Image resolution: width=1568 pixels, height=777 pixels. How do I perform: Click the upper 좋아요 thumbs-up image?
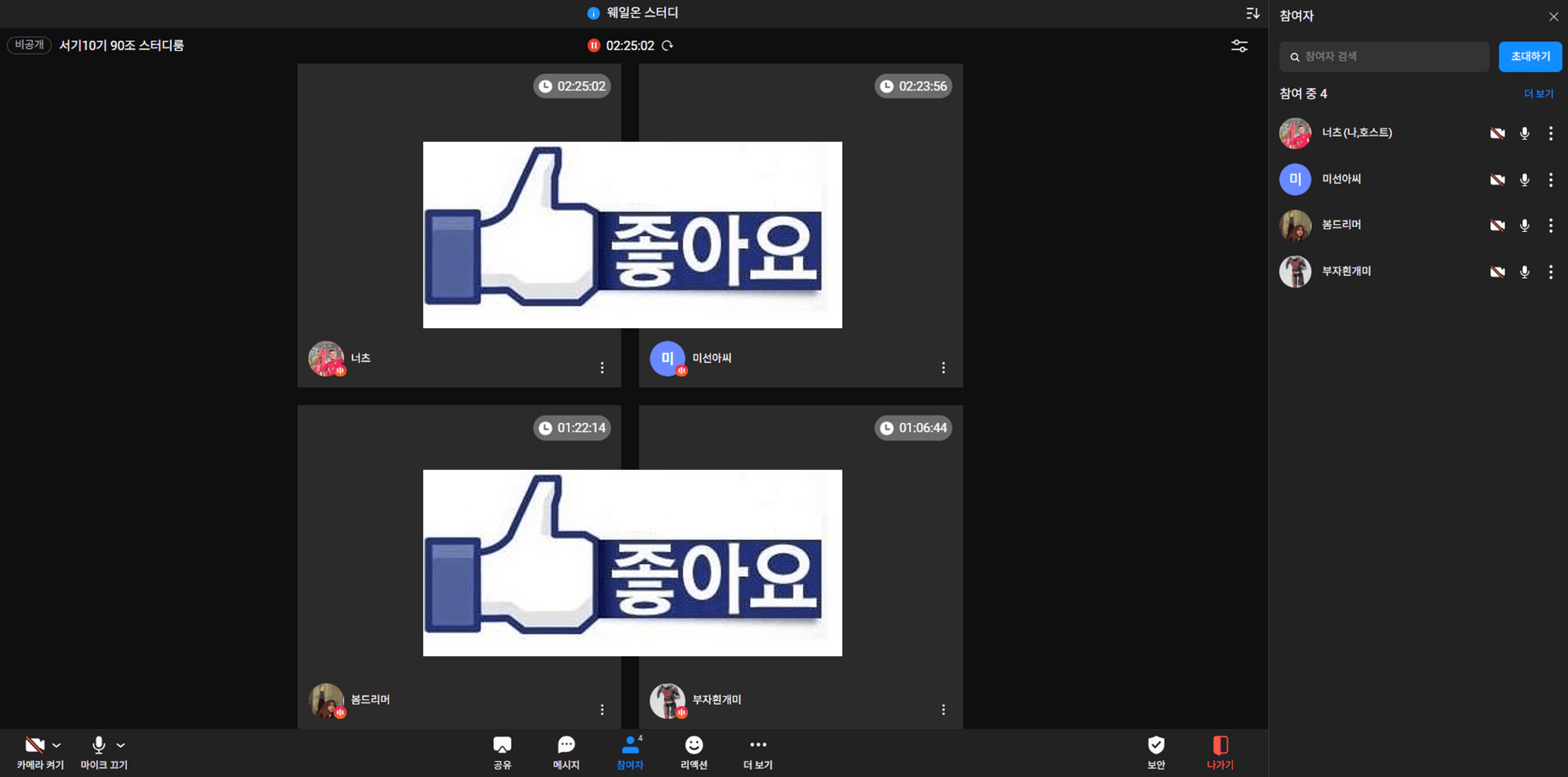click(633, 235)
